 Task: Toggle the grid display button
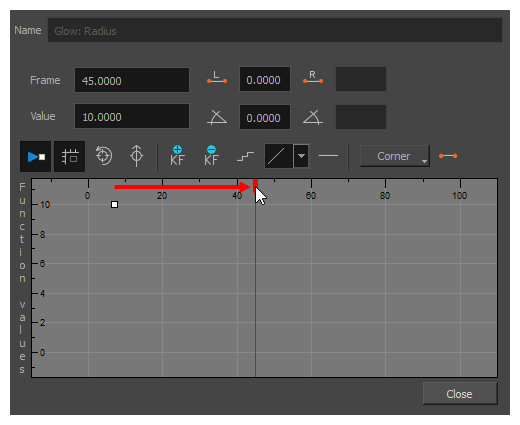(70, 156)
